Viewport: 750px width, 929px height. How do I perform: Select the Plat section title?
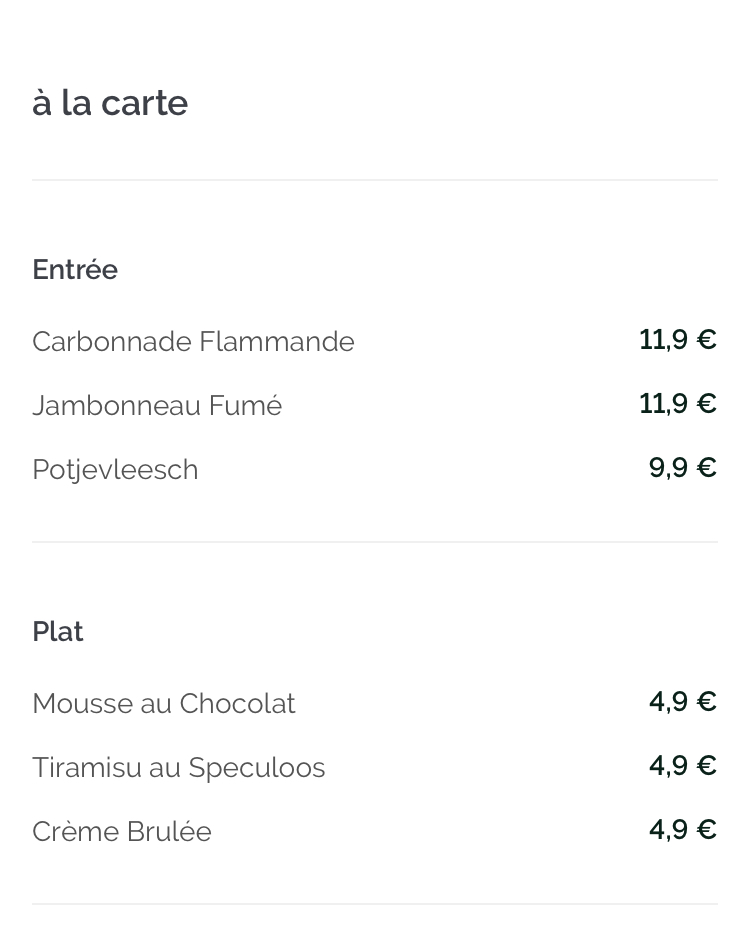pyautogui.click(x=58, y=632)
